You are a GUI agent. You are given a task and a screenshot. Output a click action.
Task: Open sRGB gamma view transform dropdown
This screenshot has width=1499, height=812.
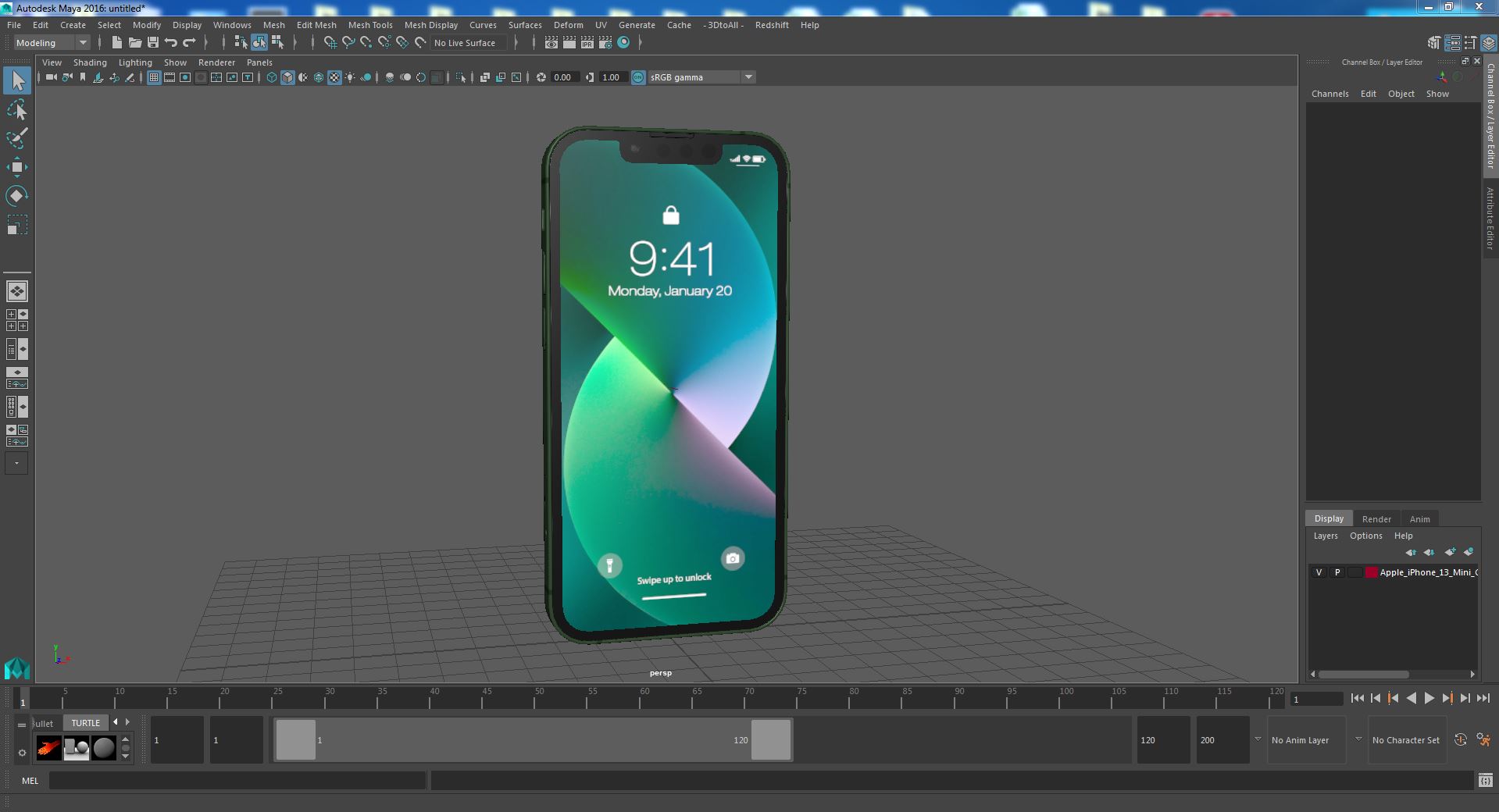(x=701, y=77)
